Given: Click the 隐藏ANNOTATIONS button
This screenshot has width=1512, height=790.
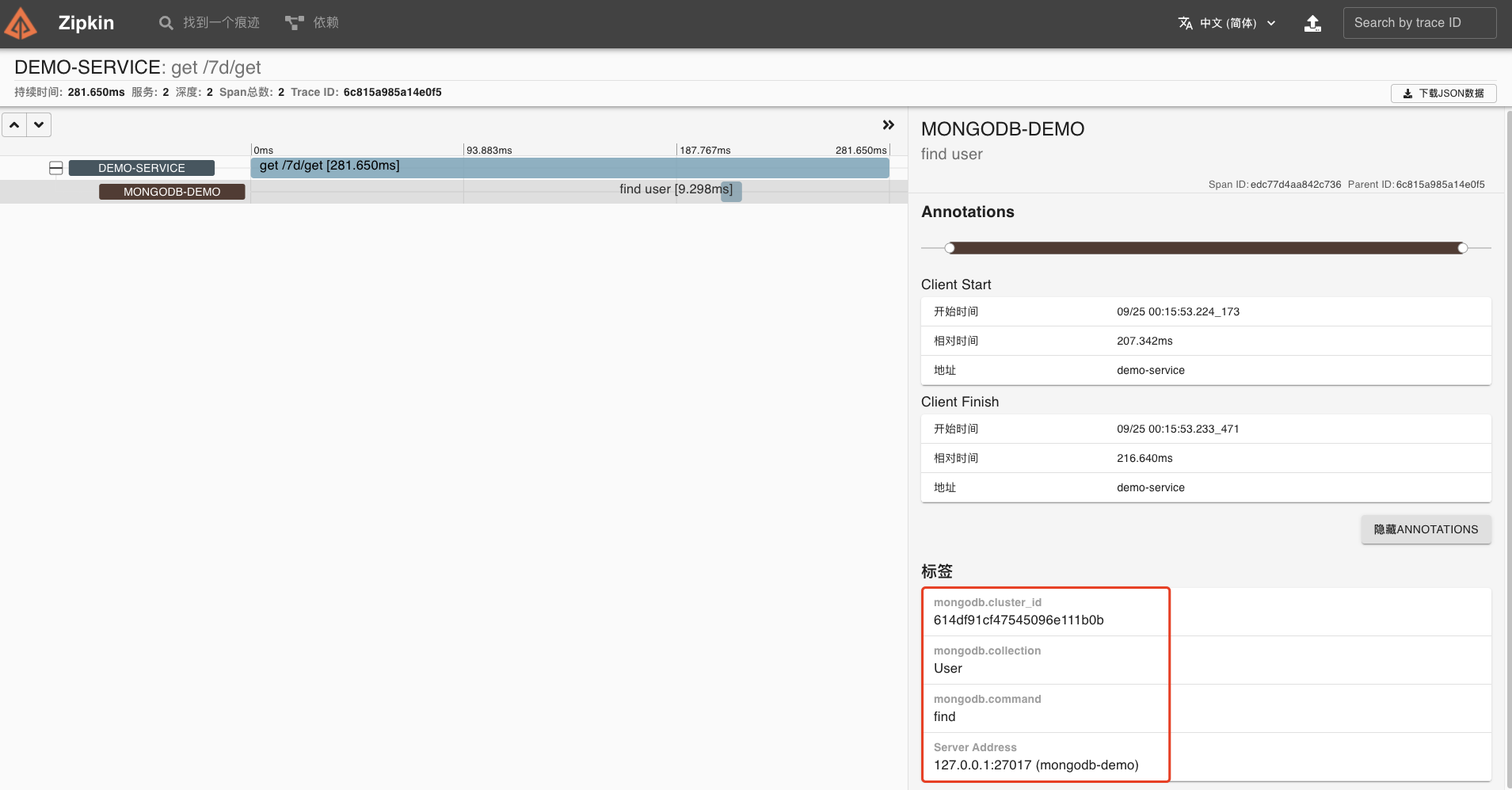Looking at the screenshot, I should [1426, 529].
